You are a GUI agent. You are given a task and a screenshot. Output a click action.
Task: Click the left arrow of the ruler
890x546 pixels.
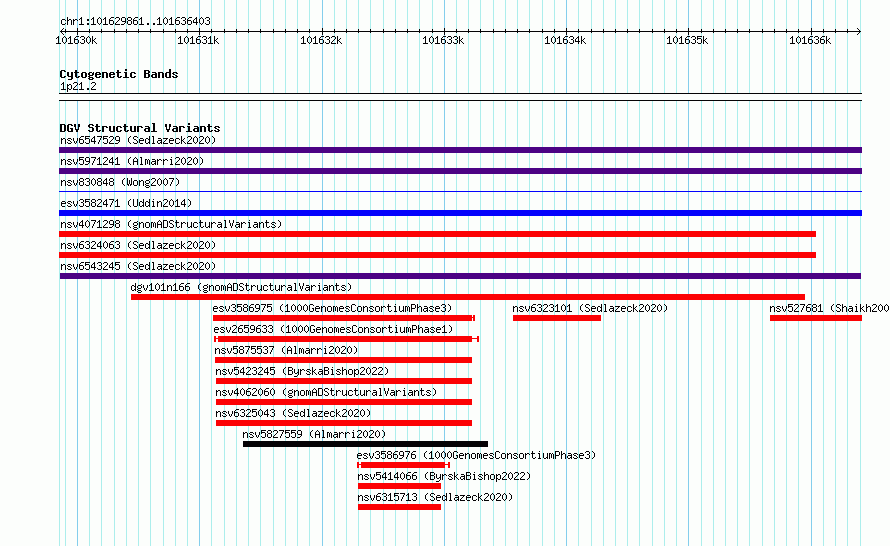click(x=62, y=31)
